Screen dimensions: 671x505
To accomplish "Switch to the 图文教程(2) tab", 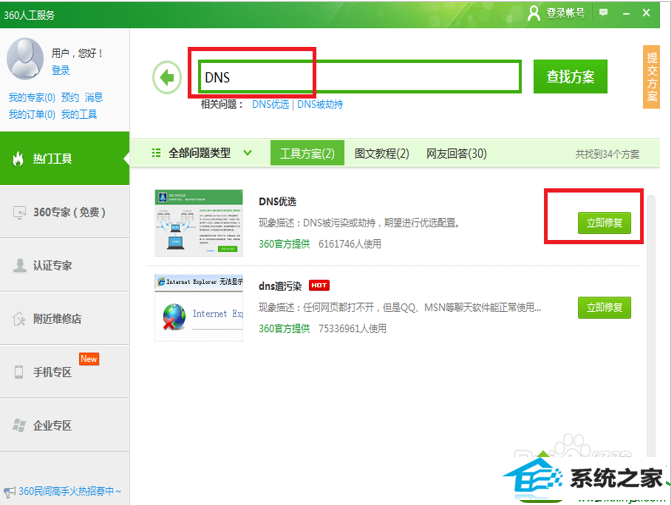I will pos(382,153).
